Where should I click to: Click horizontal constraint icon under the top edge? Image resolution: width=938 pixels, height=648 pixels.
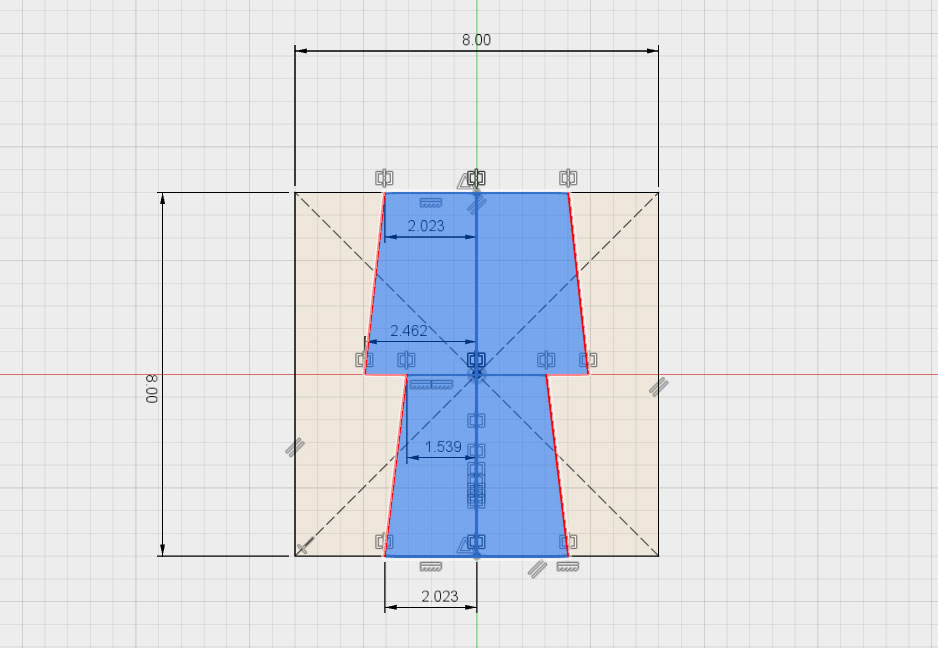coord(431,202)
